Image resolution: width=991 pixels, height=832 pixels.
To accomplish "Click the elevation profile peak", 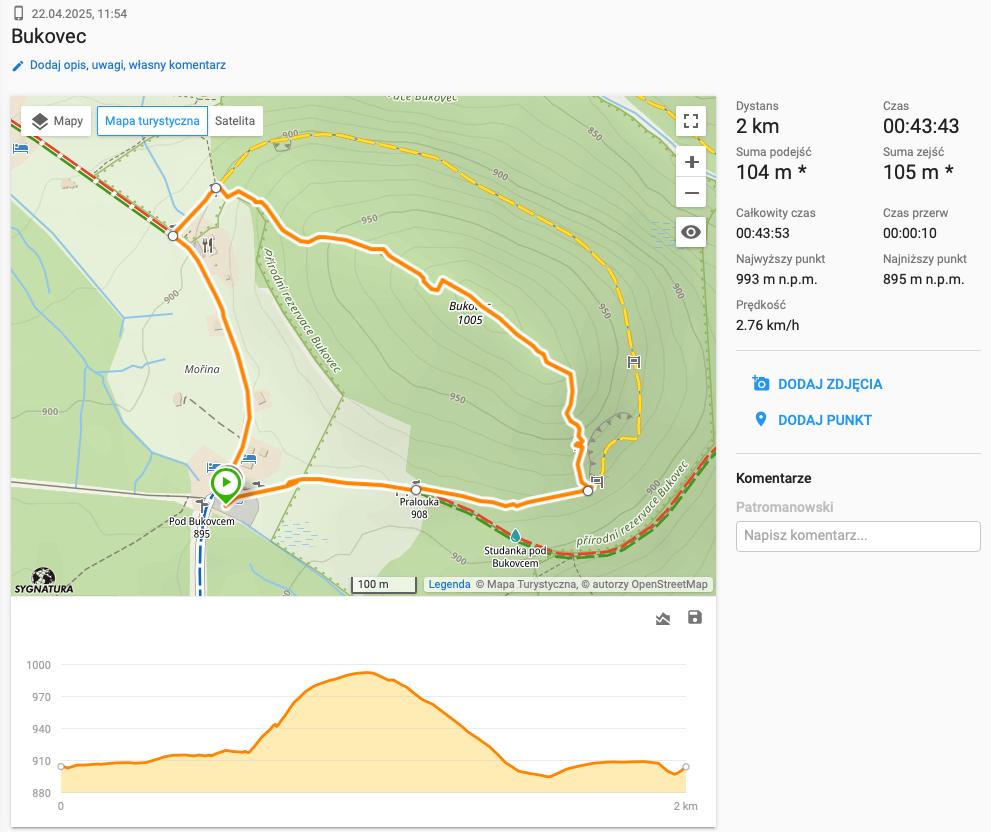I will [x=368, y=673].
